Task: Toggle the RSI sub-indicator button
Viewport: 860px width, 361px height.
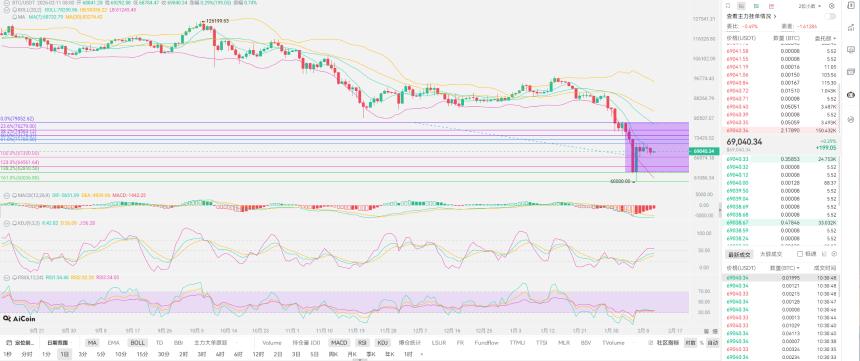Action: 362,343
